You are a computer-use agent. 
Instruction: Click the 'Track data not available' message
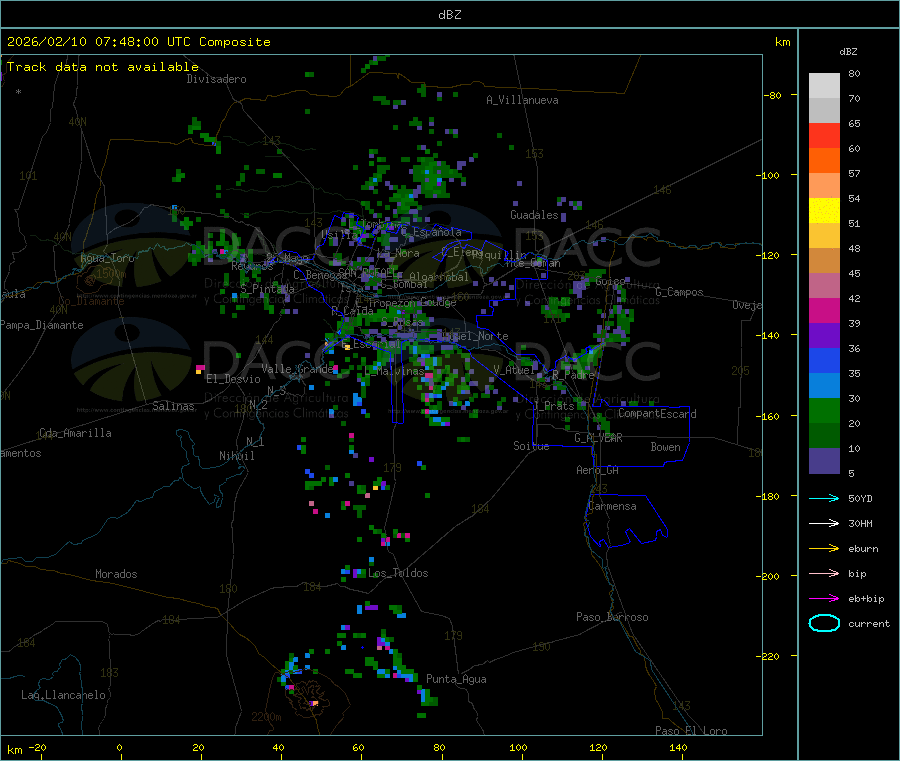[103, 67]
